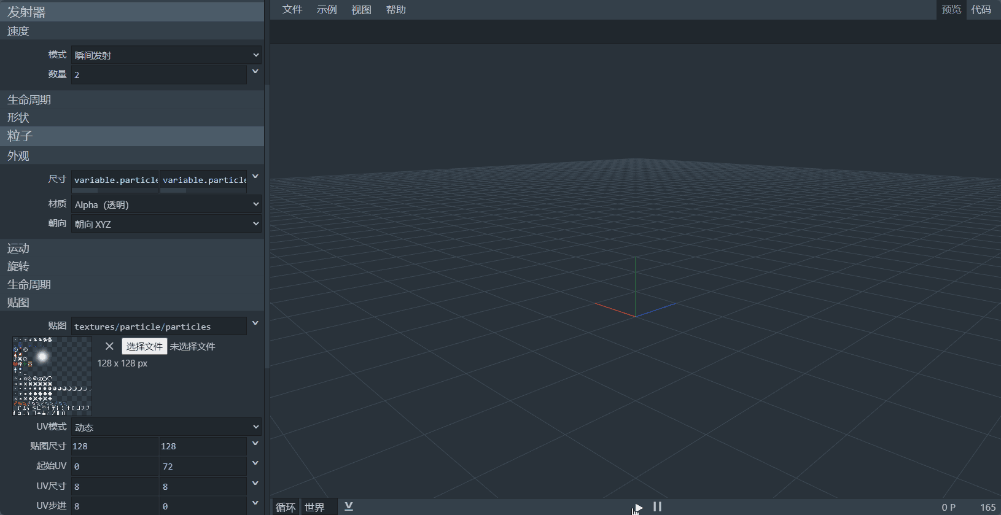Expand the 旋转 section
Viewport: 1001px width, 515px height.
(132, 266)
